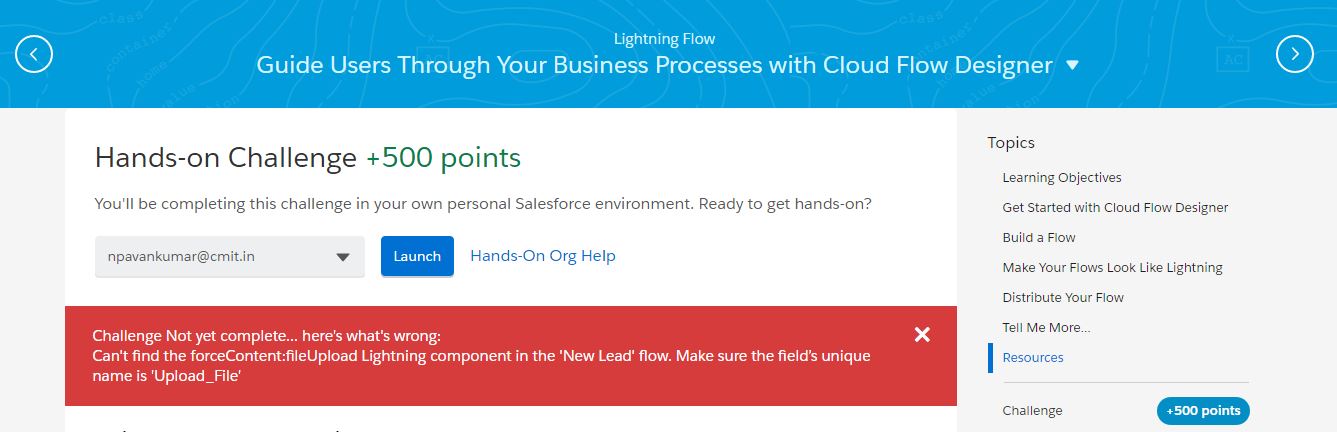
Task: Navigate to Build a Flow topic
Action: pyautogui.click(x=1039, y=238)
